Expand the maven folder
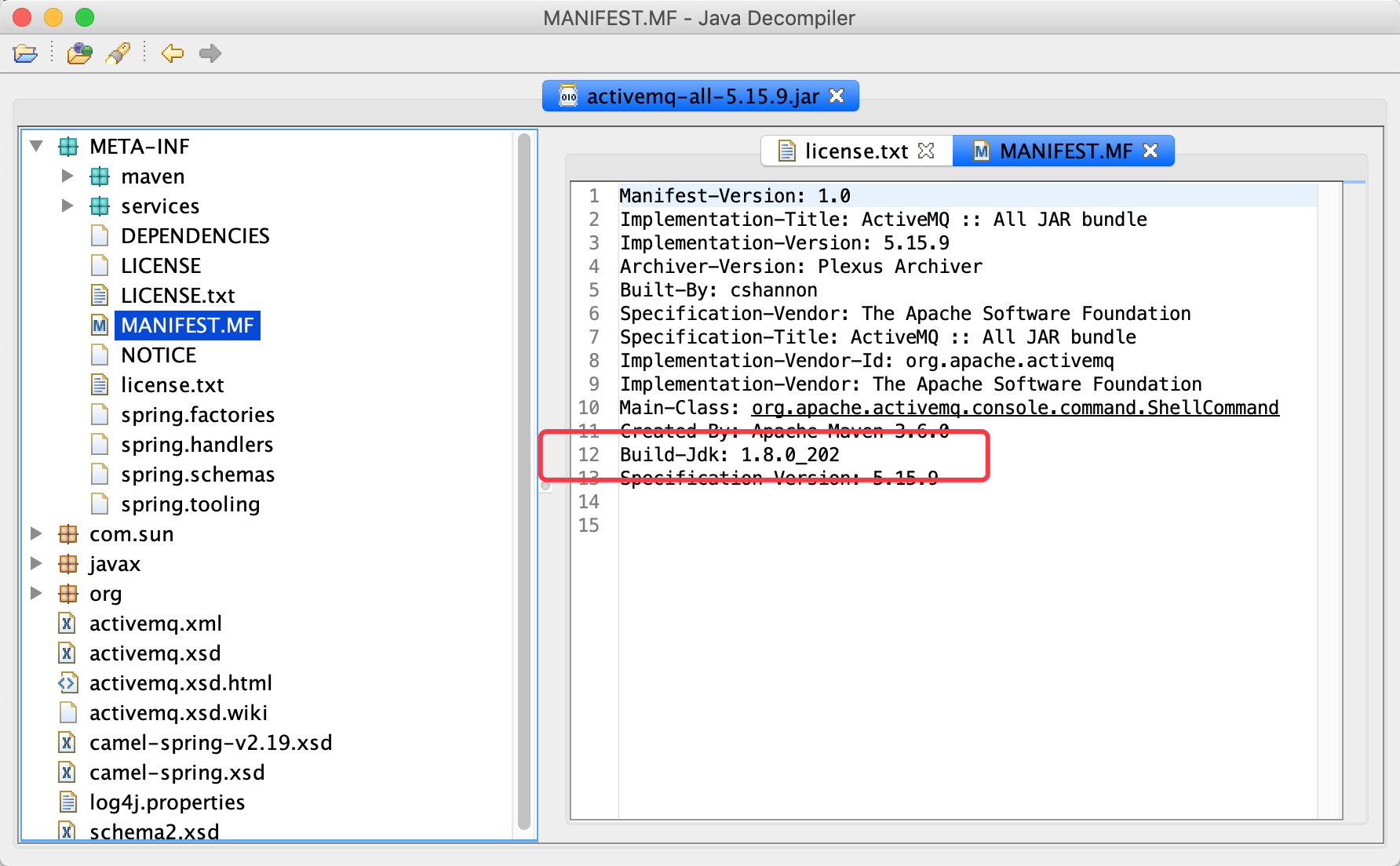Image resolution: width=1400 pixels, height=866 pixels. point(67,176)
